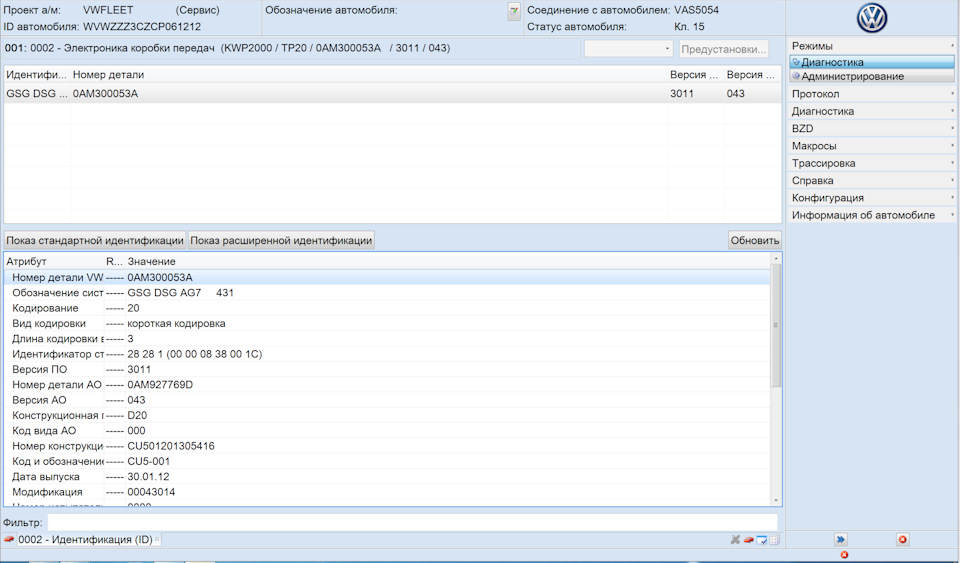The height and width of the screenshot is (563, 960).
Task: Click the scrollbar up arrow in attribute list
Action: [776, 259]
